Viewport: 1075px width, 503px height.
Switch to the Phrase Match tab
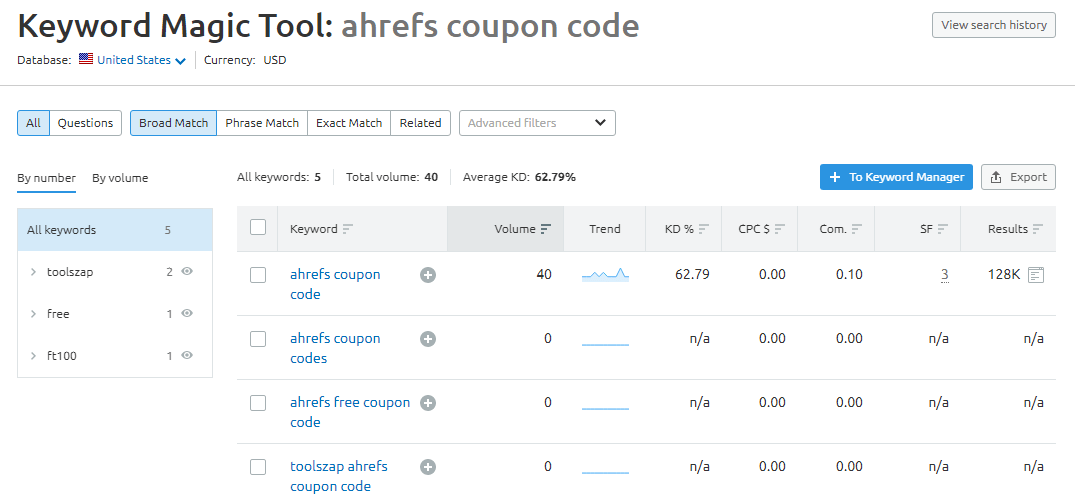(x=262, y=123)
